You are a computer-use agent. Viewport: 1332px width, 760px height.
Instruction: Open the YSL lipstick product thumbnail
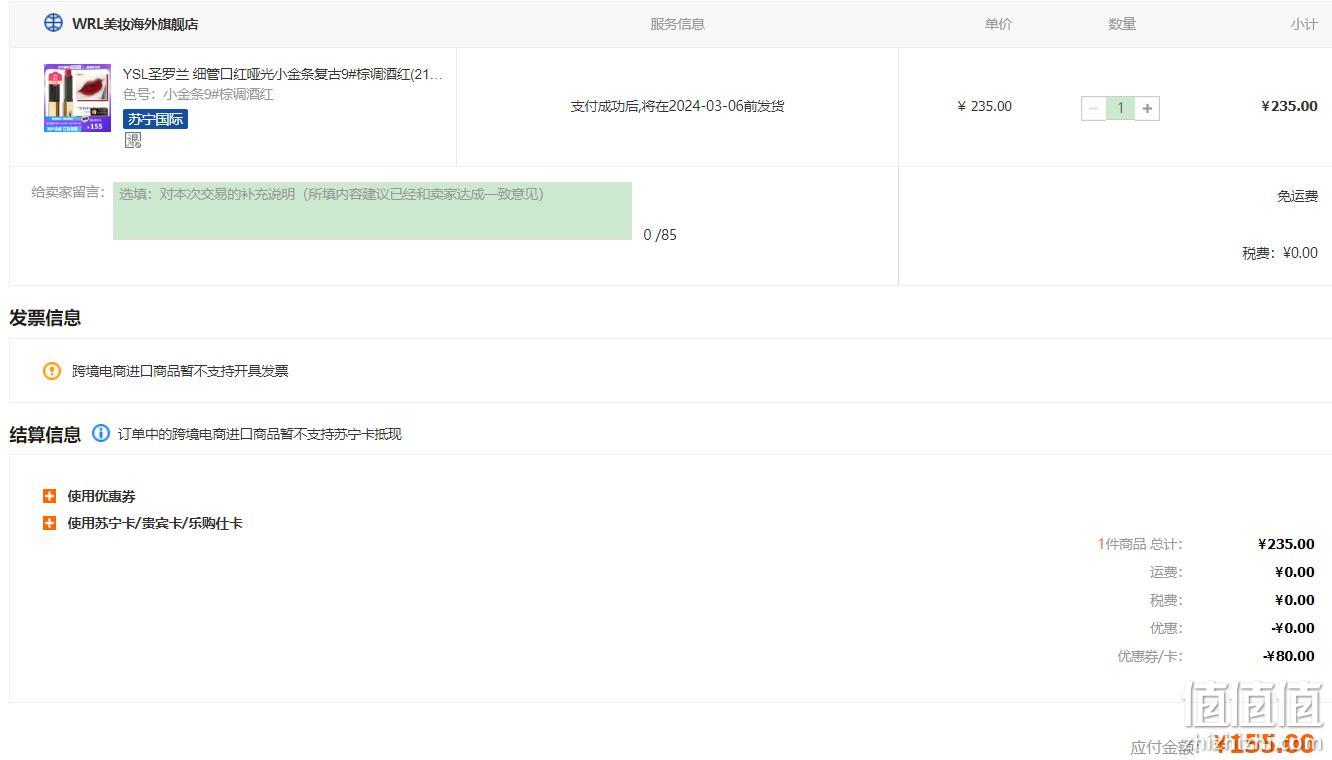pos(77,98)
